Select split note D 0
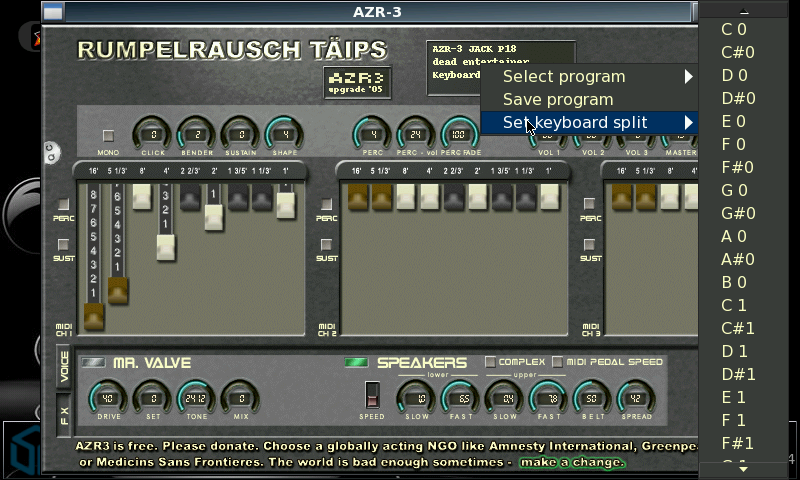 click(743, 75)
